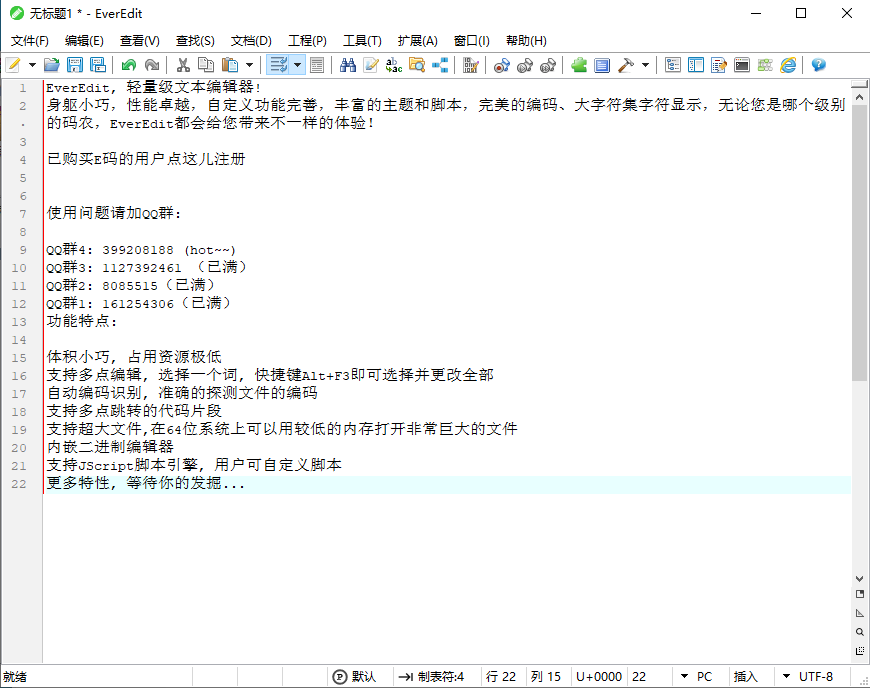Open the 工具(T) menu
This screenshot has height=688, width=870.
pyautogui.click(x=362, y=41)
